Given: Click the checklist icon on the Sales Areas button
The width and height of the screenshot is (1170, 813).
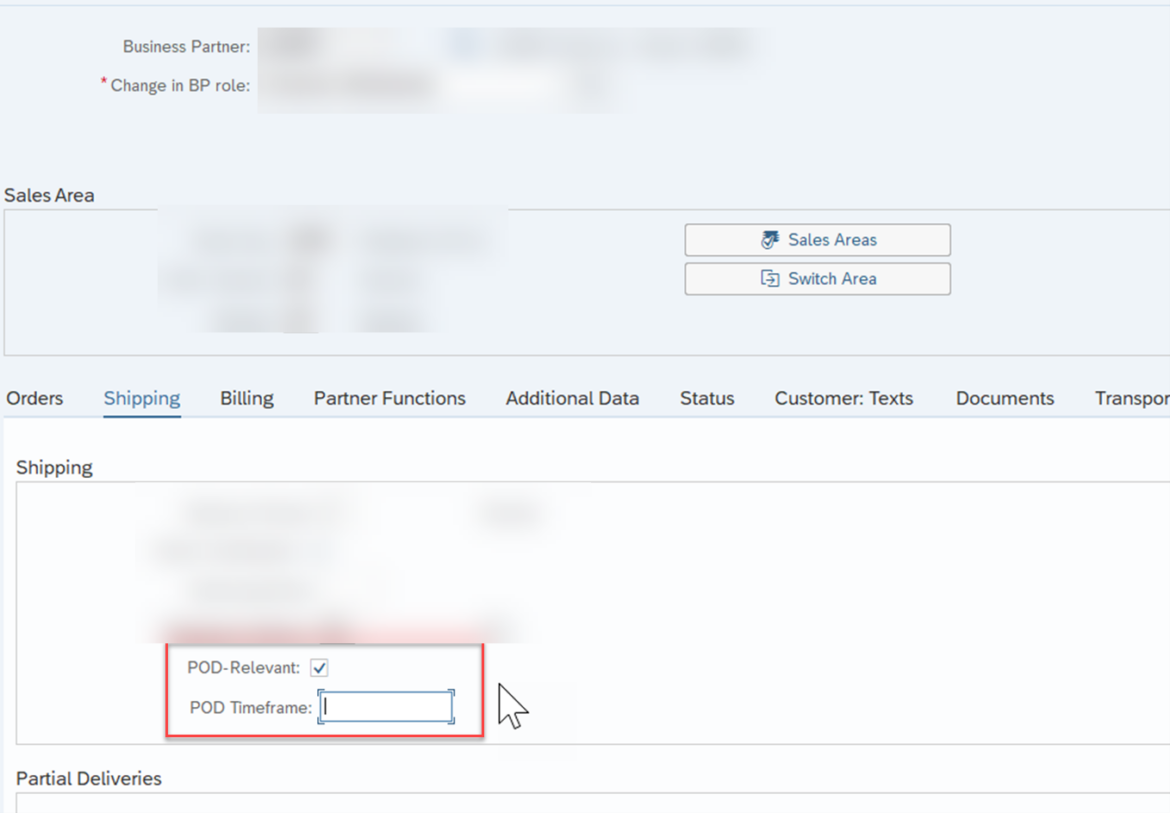Looking at the screenshot, I should (x=770, y=240).
